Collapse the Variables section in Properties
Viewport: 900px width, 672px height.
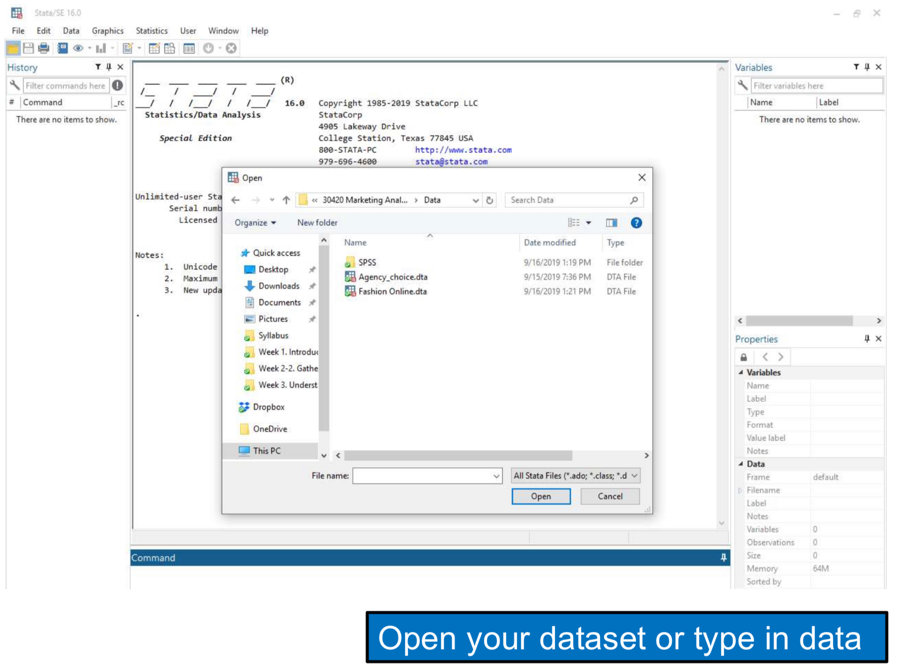point(741,372)
